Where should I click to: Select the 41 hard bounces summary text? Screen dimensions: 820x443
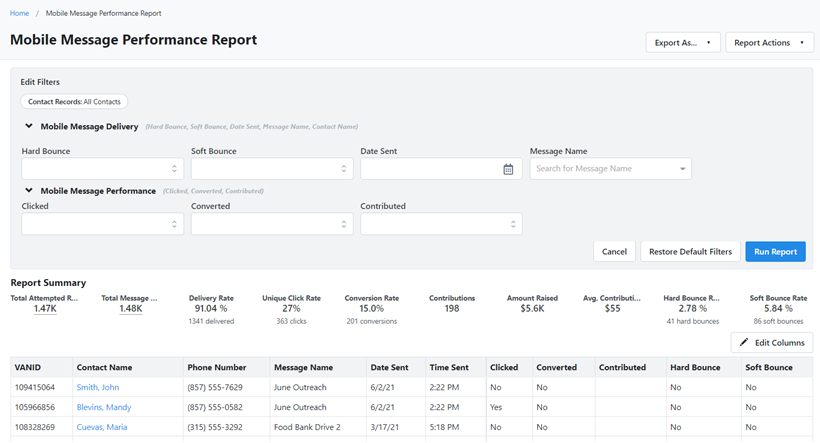pos(692,321)
